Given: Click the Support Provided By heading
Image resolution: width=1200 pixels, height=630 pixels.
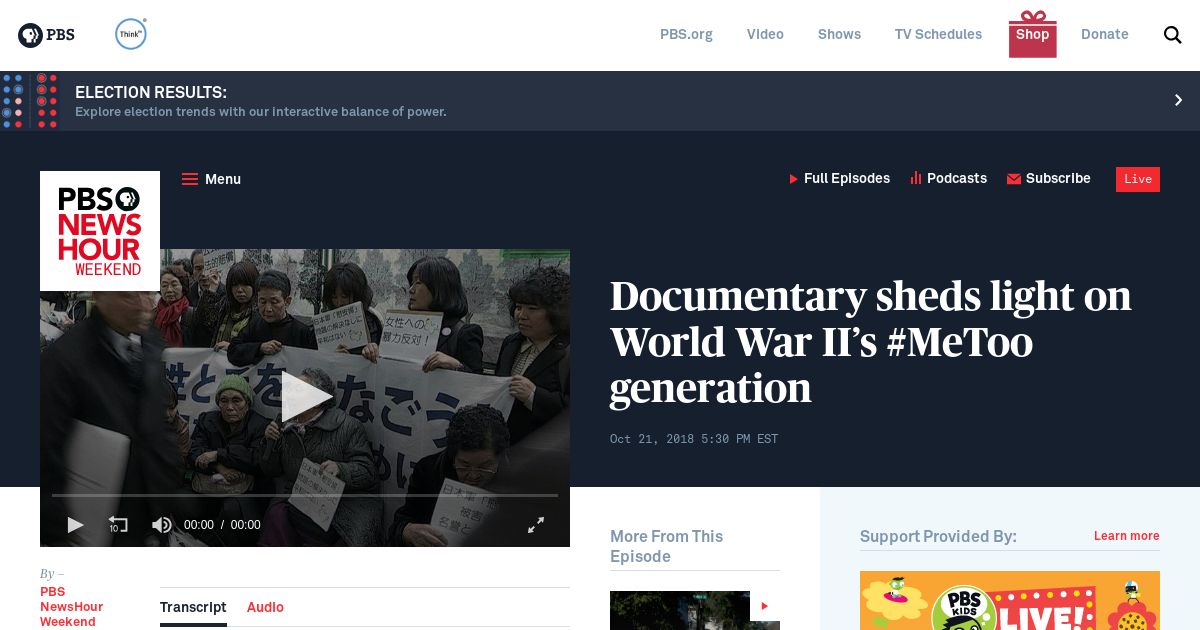Looking at the screenshot, I should tap(938, 537).
